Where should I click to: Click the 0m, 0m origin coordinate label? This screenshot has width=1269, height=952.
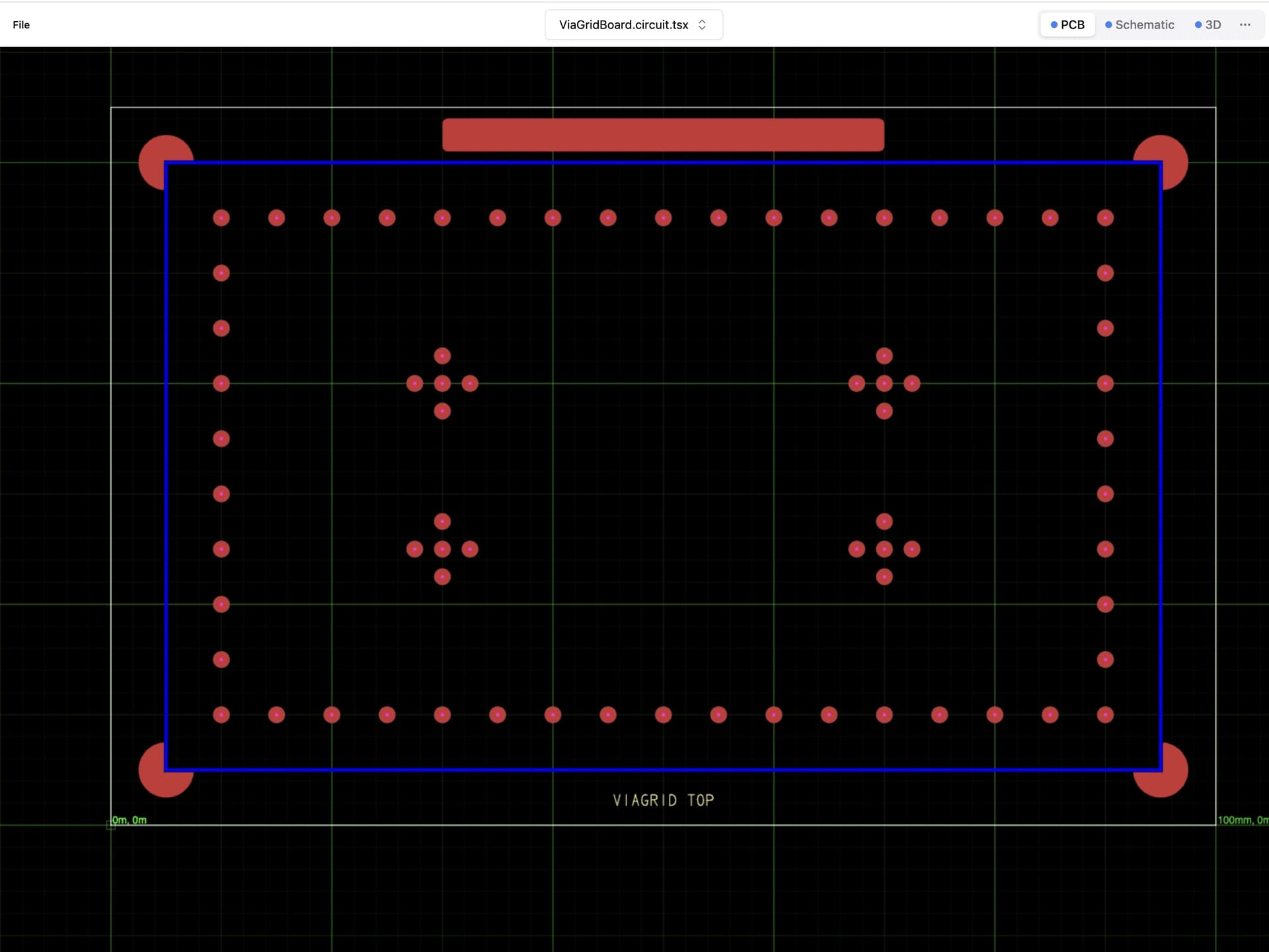130,820
